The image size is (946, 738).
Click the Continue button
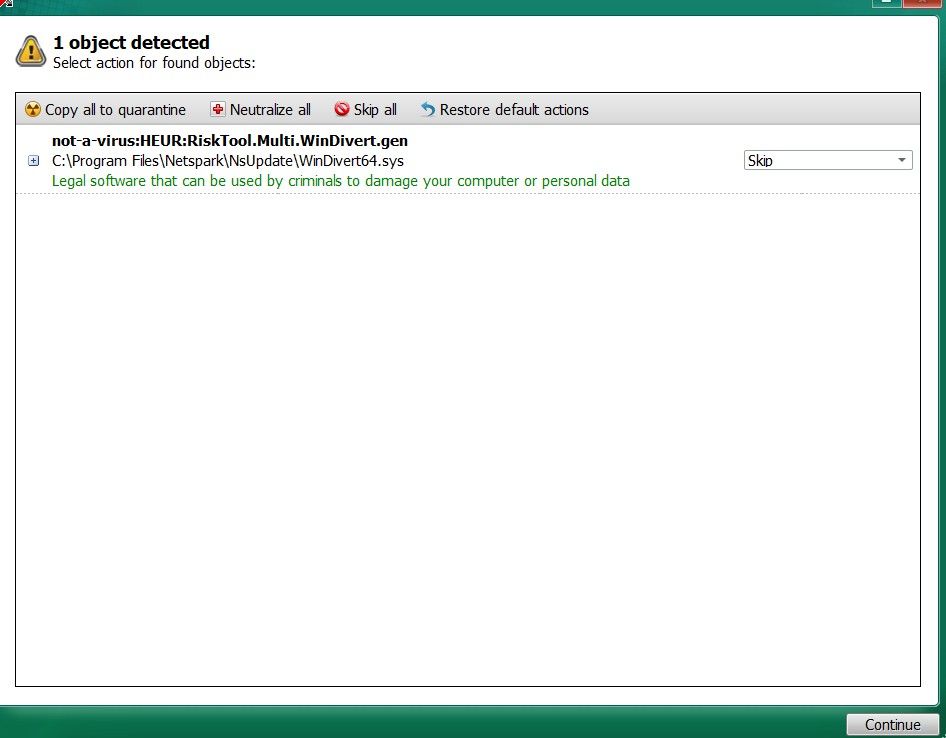pyautogui.click(x=892, y=725)
